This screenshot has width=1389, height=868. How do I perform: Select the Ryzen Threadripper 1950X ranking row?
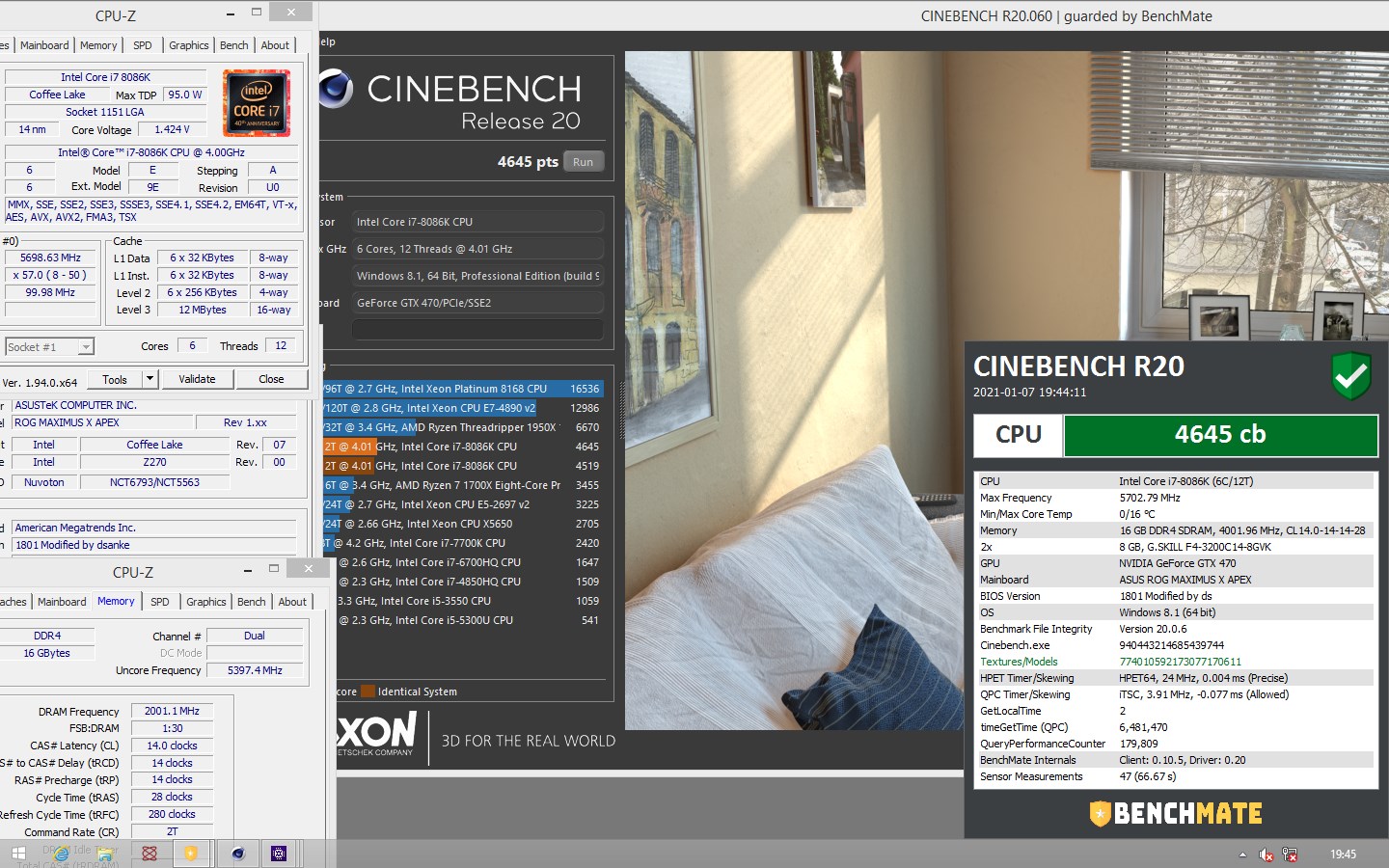(464, 427)
